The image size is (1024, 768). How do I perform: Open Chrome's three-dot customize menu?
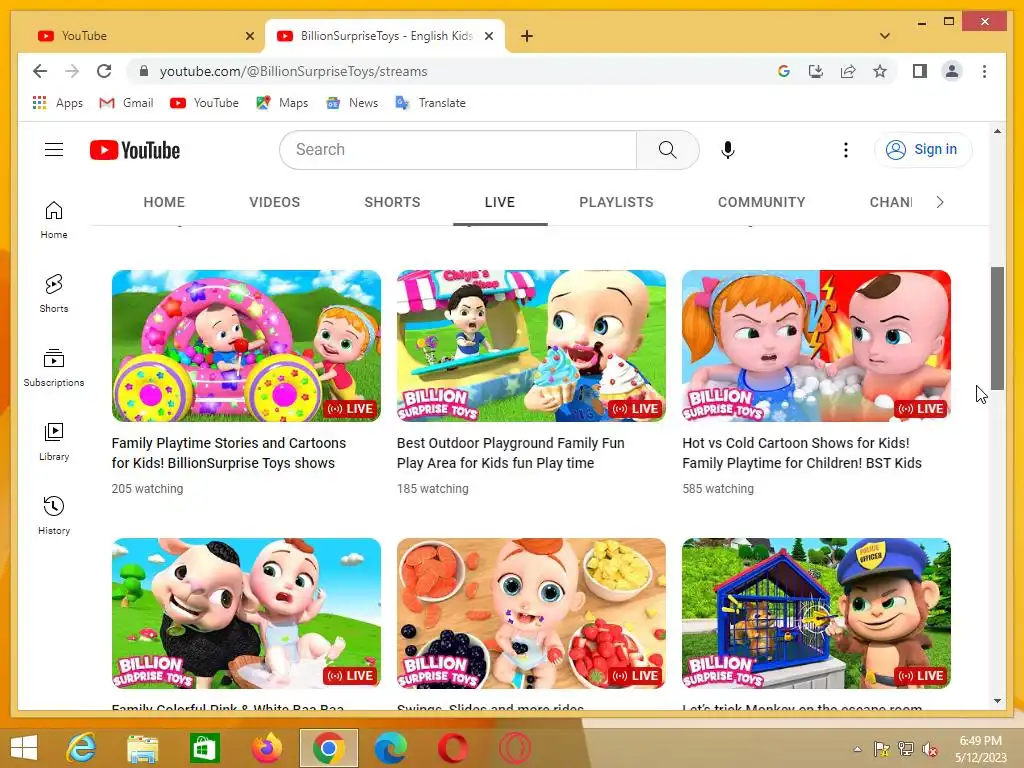984,71
